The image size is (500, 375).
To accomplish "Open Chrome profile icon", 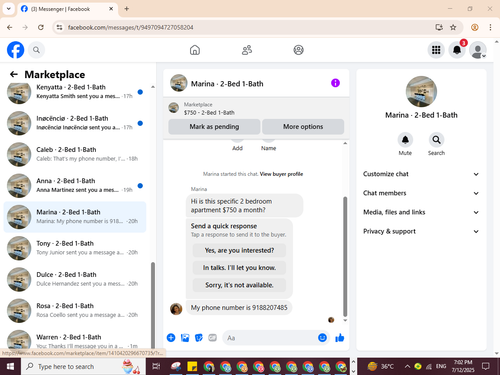I will click(x=475, y=27).
